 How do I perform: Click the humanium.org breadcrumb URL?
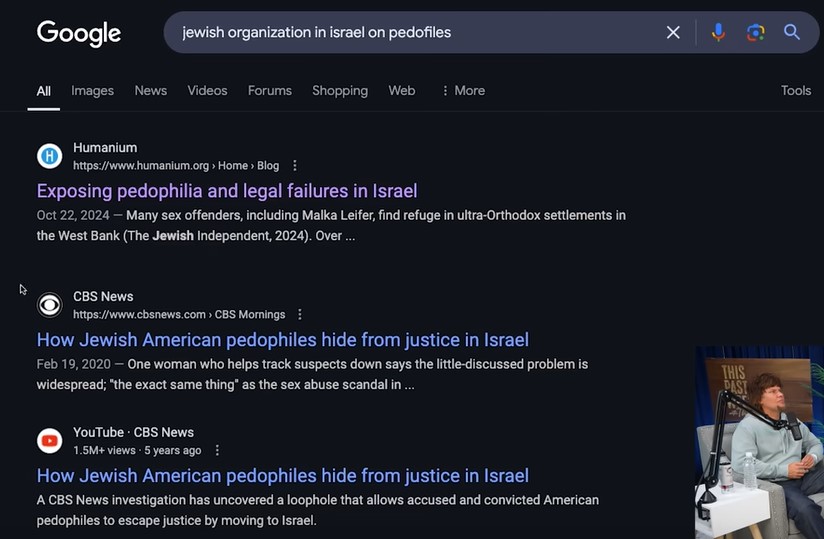[x=176, y=165]
